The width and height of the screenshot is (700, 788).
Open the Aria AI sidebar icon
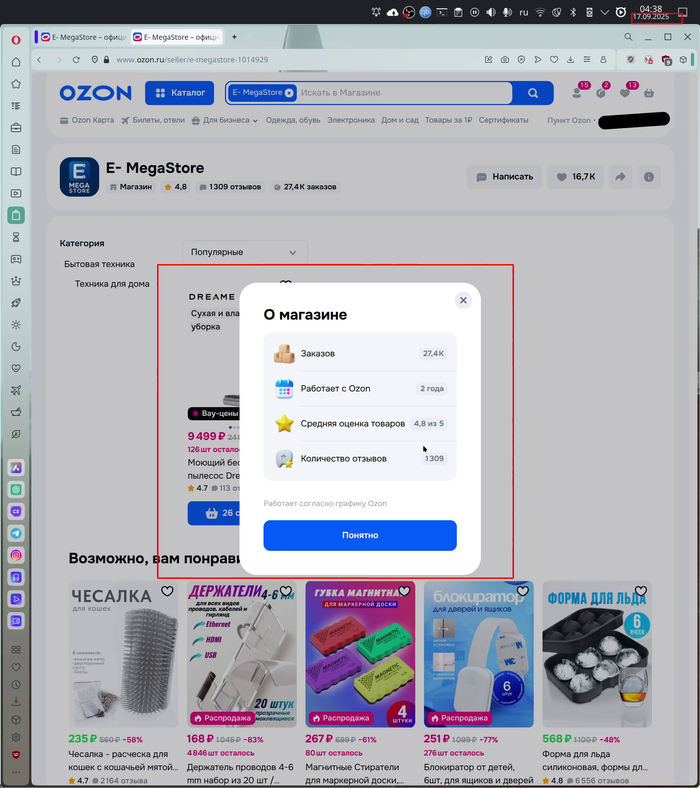tap(16, 468)
